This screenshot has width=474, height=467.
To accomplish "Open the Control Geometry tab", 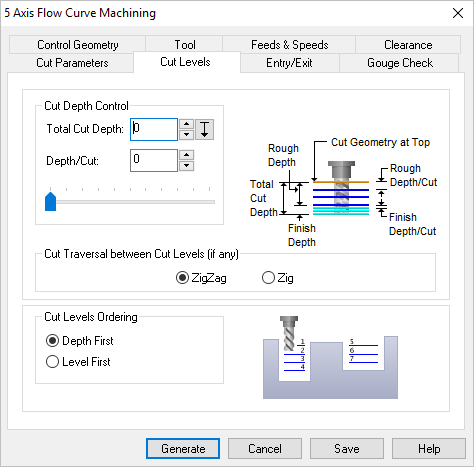I will [77, 45].
